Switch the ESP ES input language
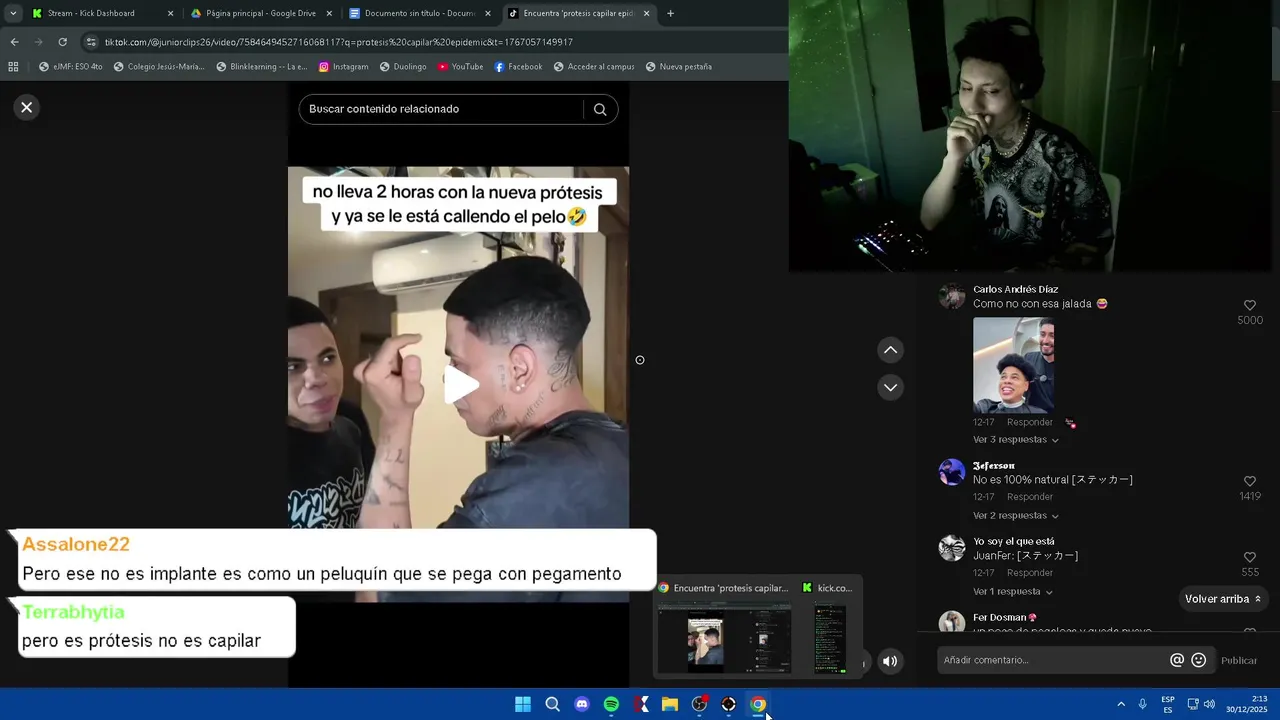This screenshot has width=1280, height=720. click(x=1168, y=704)
